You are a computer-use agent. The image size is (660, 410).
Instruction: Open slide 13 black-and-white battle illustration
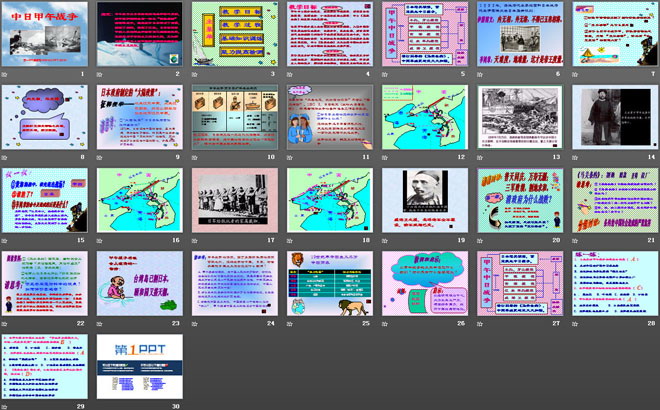point(520,117)
